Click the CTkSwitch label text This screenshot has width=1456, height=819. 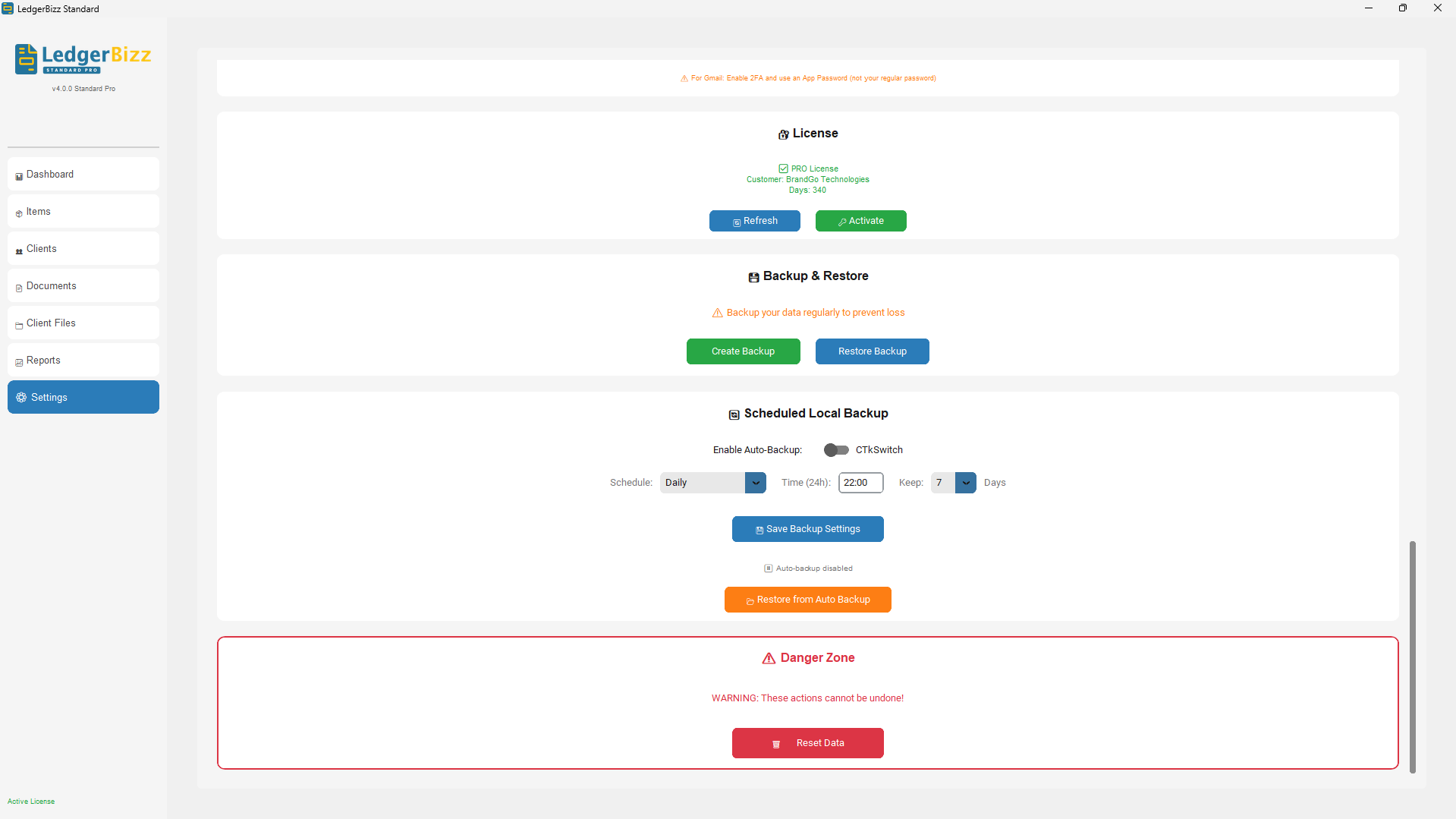(x=879, y=450)
